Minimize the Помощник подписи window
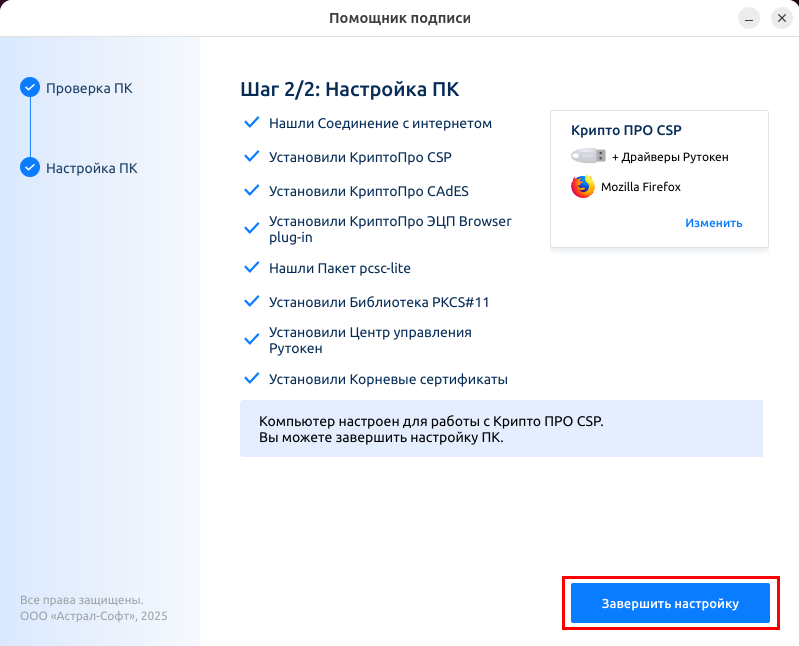This screenshot has width=799, height=646. [x=749, y=19]
